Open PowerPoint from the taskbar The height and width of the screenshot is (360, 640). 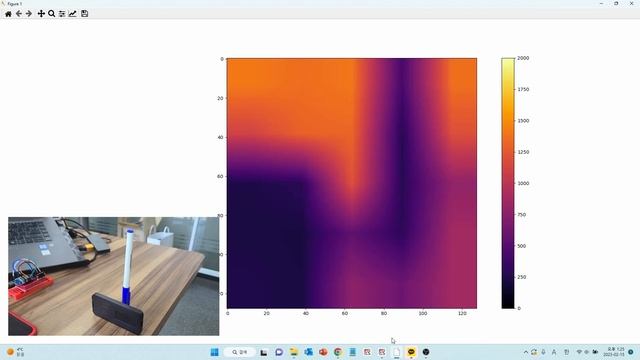(323, 352)
